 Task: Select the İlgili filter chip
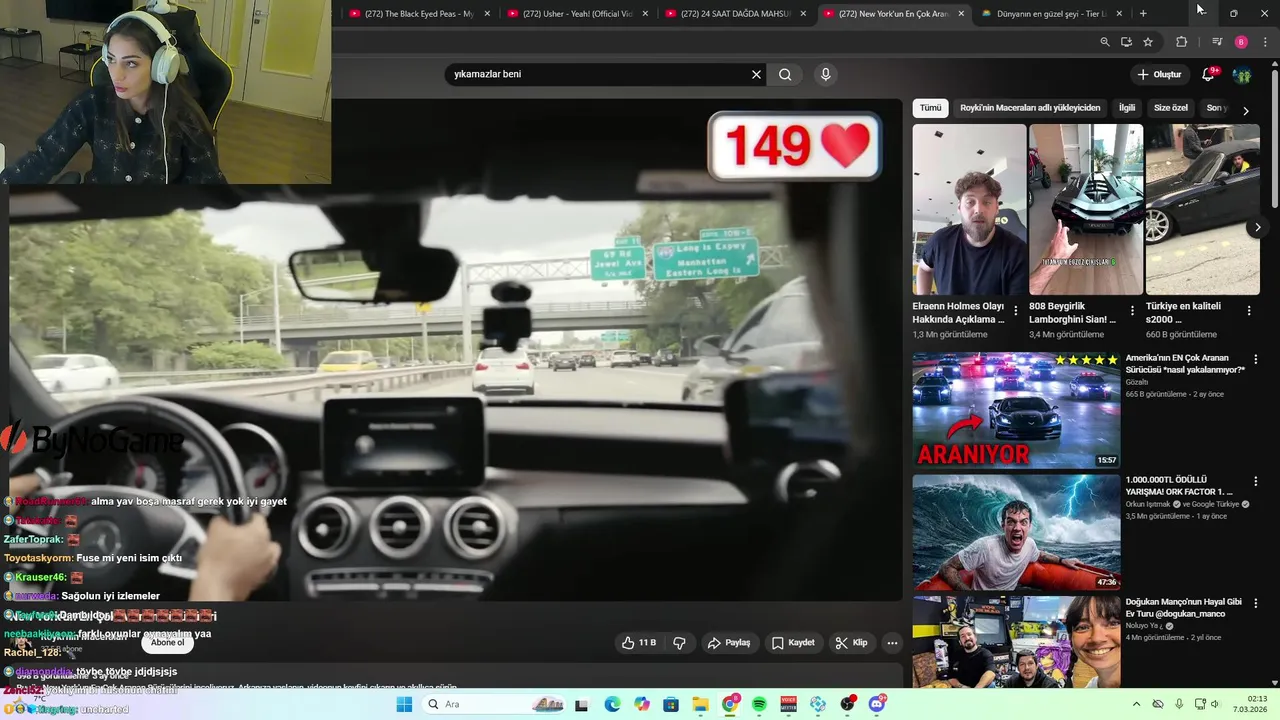(x=1127, y=108)
